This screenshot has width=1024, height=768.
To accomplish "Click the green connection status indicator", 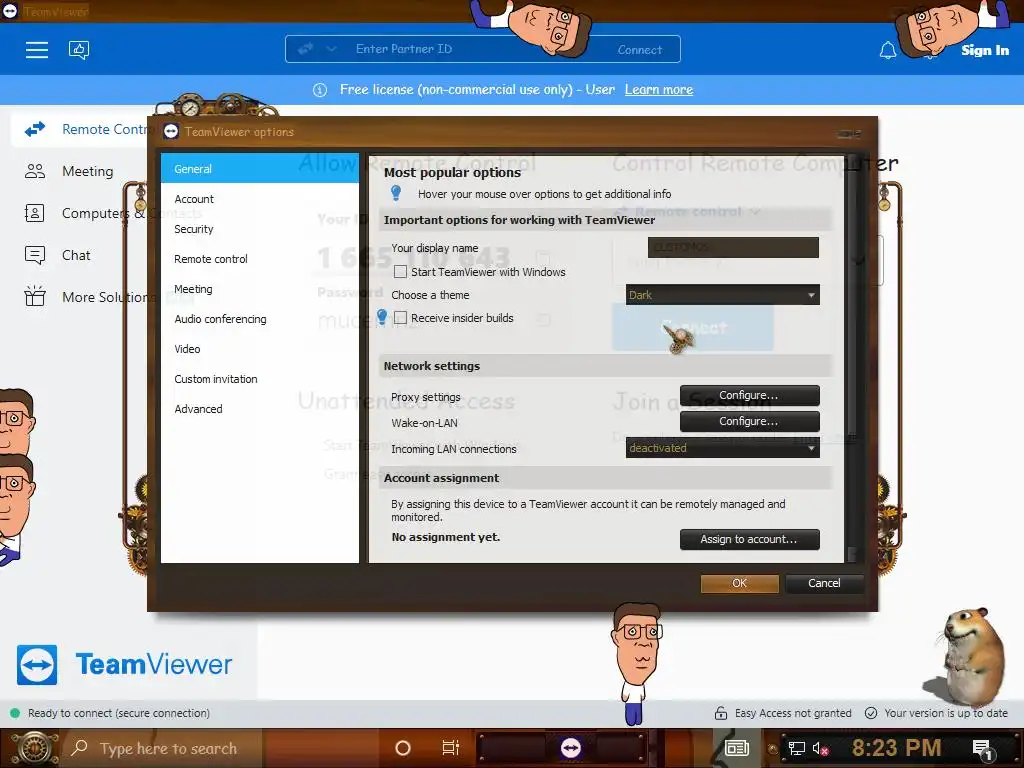I will (15, 713).
